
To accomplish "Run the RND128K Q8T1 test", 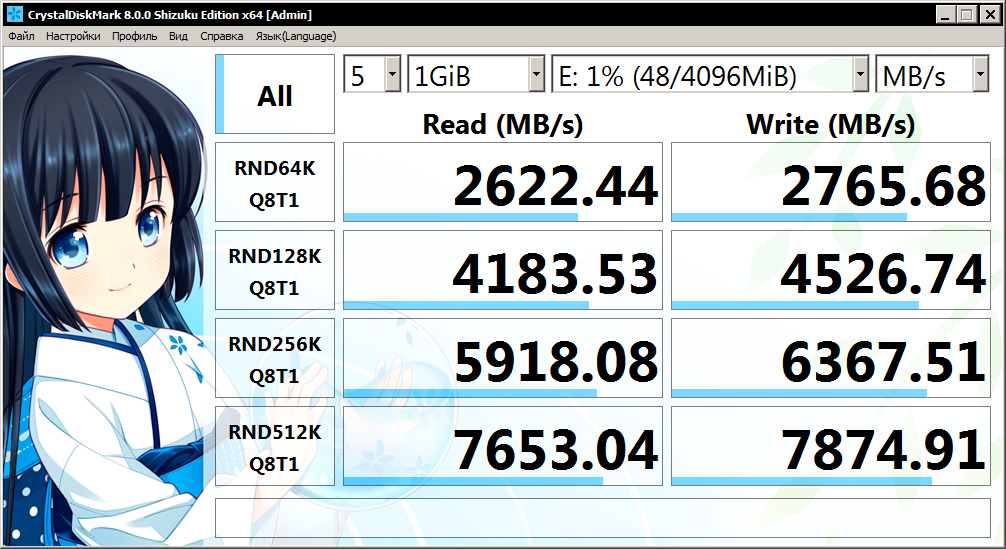I will tap(275, 270).
